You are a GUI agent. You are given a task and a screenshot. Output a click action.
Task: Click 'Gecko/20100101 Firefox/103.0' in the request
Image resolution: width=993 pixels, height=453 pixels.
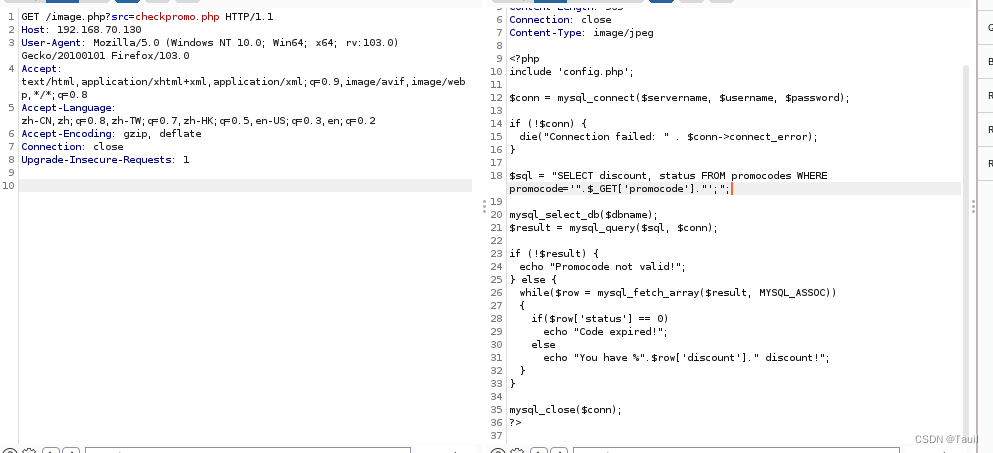pyautogui.click(x=105, y=56)
